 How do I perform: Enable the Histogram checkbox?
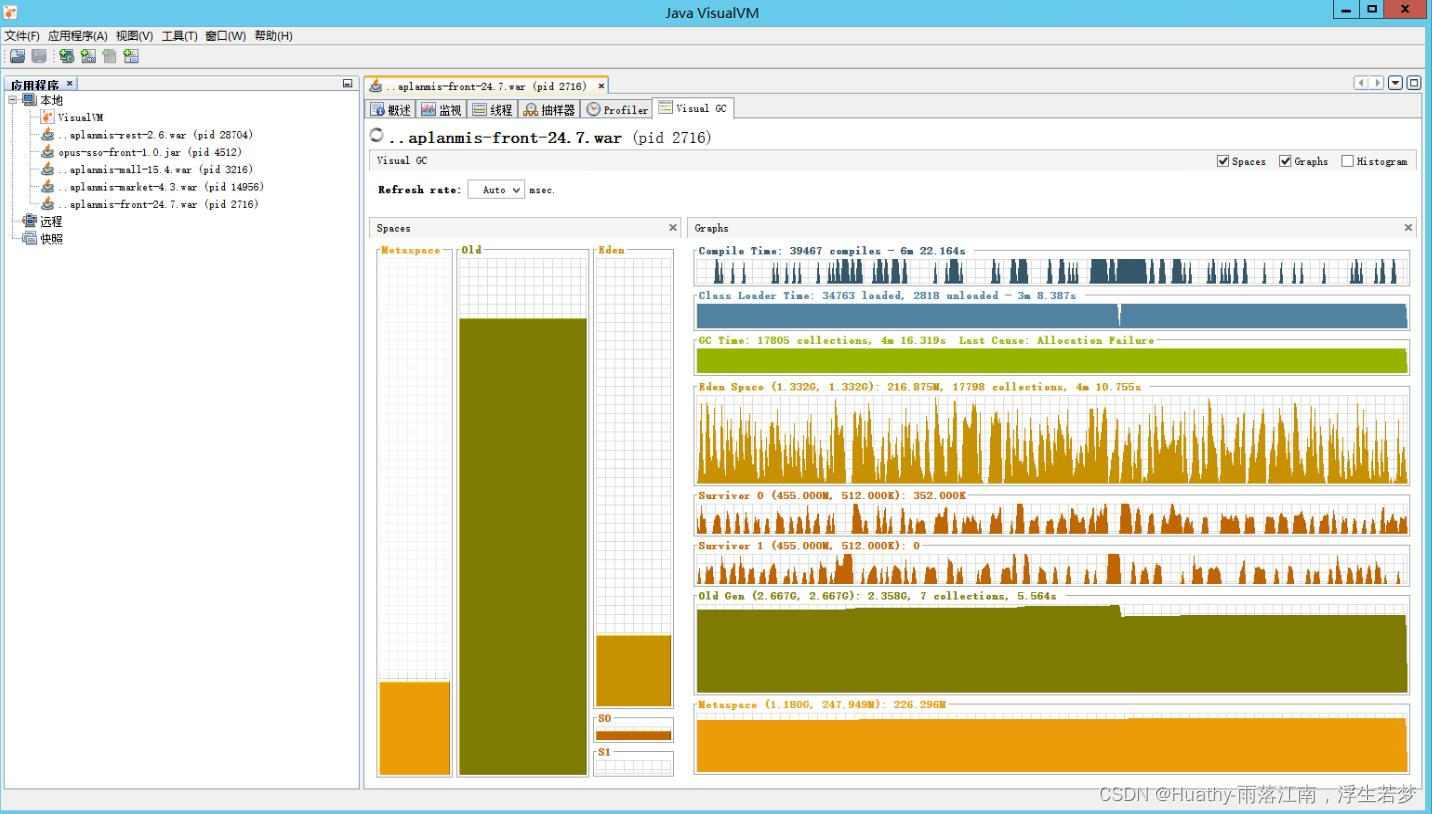pos(1347,161)
